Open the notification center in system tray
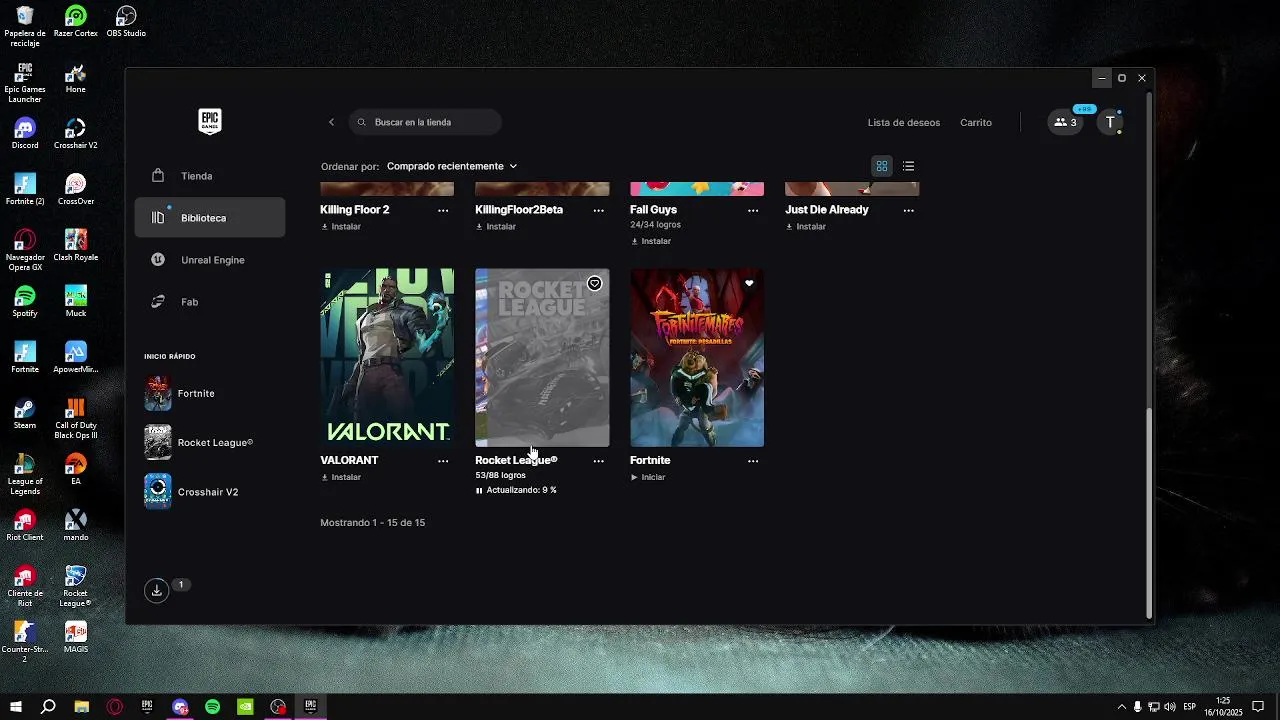This screenshot has height=720, width=1280. click(1258, 706)
